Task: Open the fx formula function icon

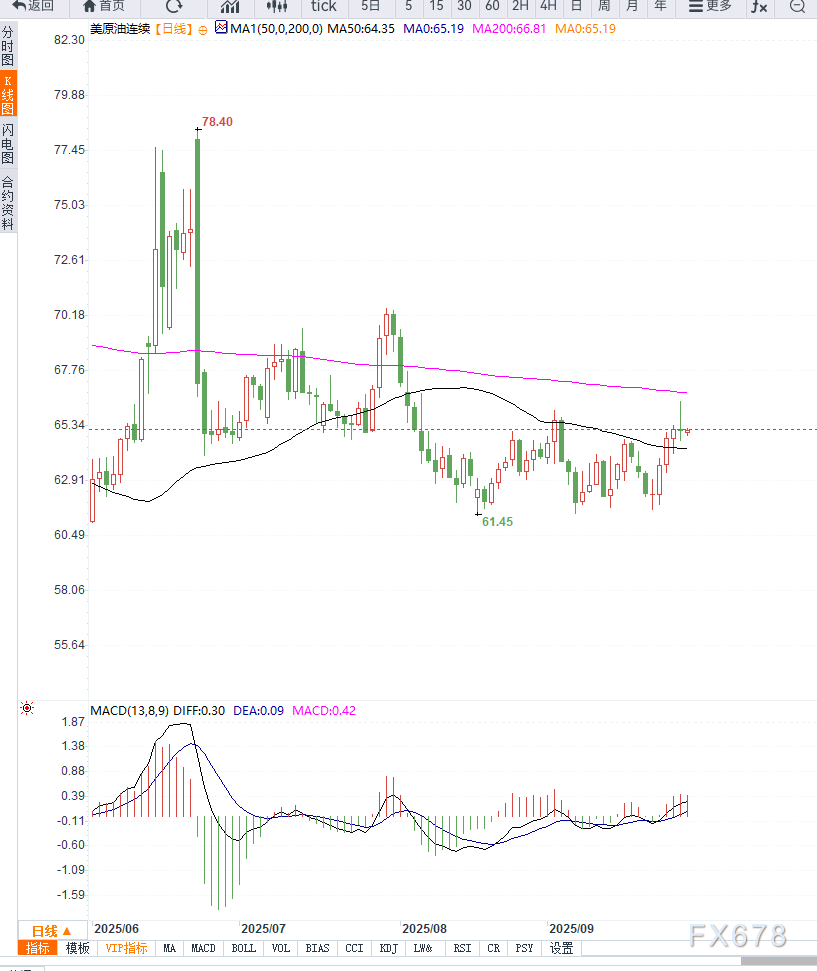Action: 759,6
